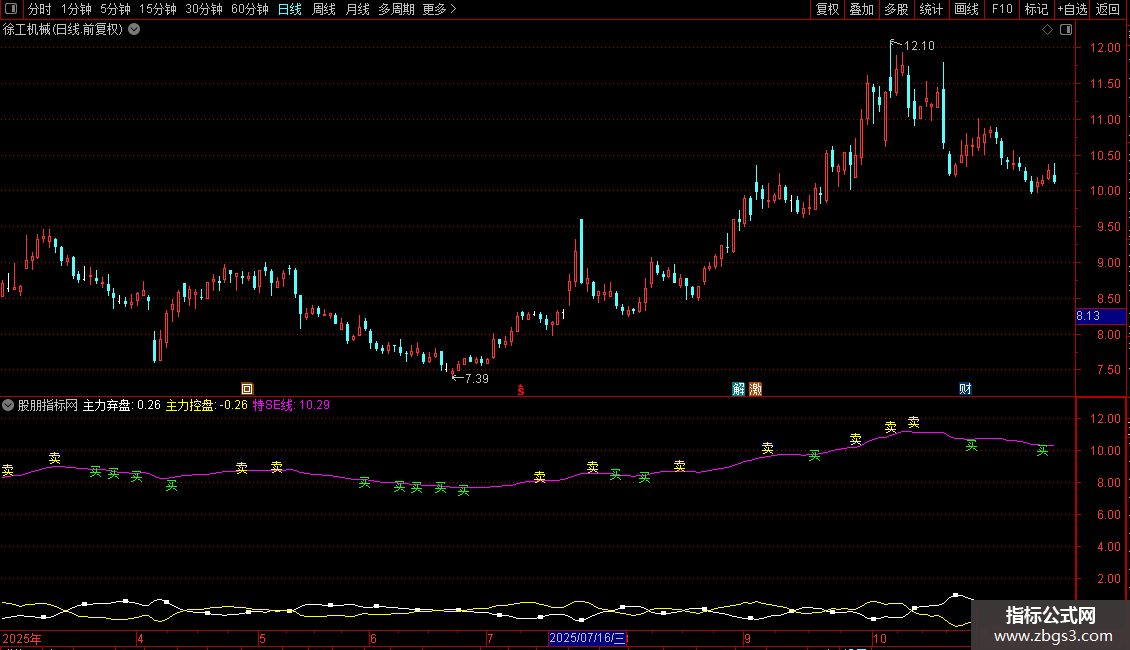Image resolution: width=1130 pixels, height=650 pixels.
Task: Click the red $ dividend marker
Action: 521,390
